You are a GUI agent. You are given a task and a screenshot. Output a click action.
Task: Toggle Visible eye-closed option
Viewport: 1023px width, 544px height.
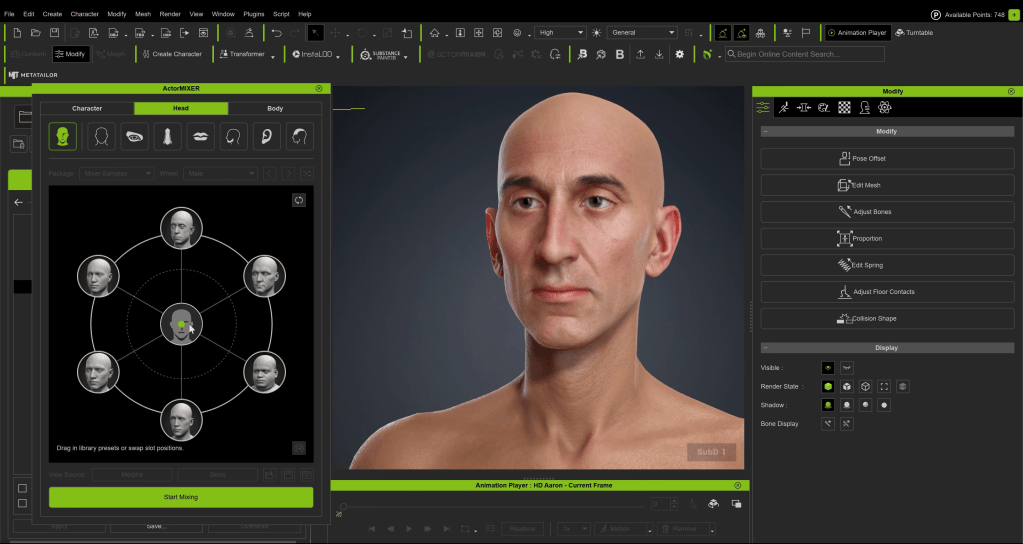pos(847,368)
